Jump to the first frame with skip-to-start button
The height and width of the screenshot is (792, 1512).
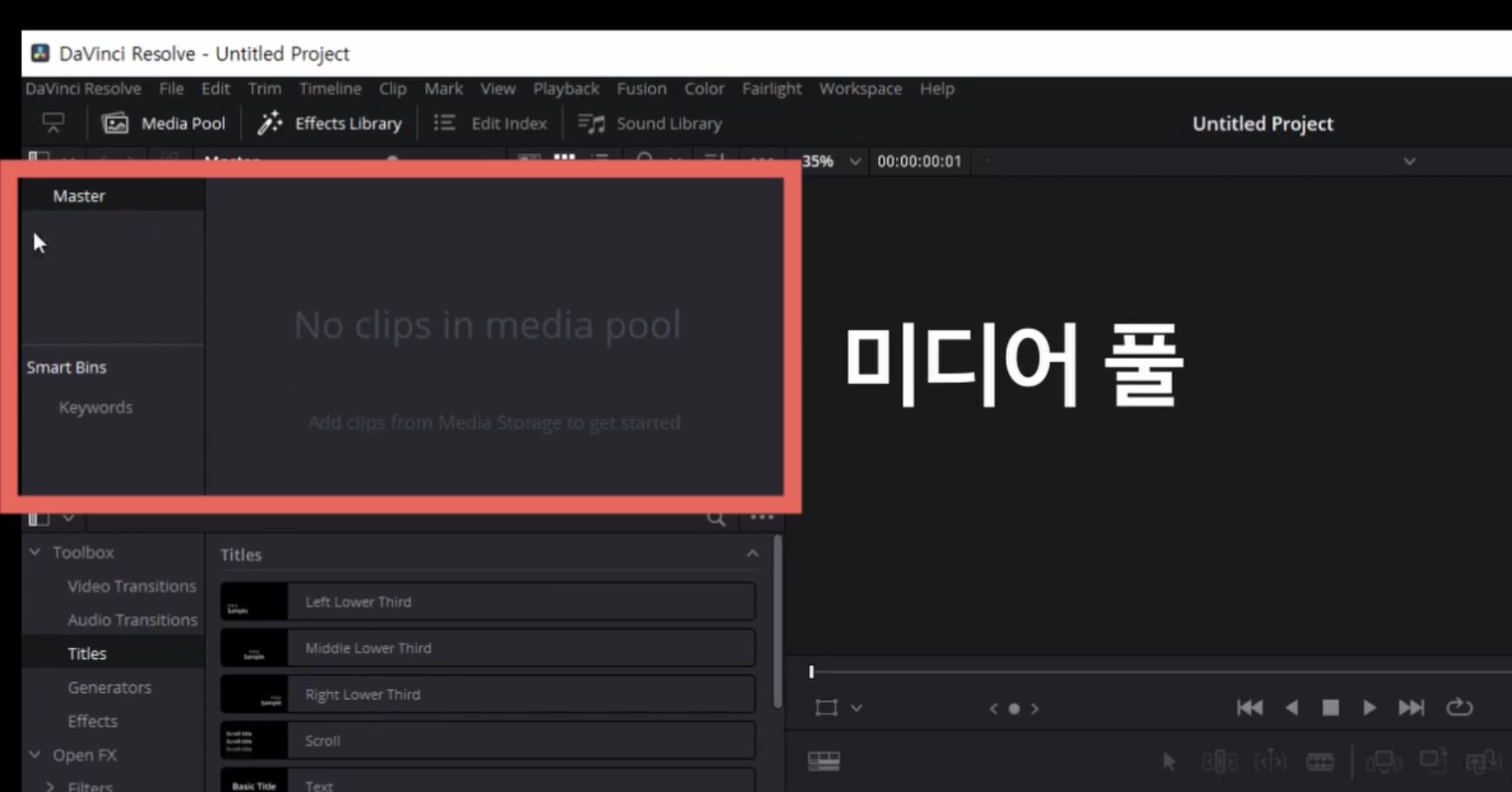[1250, 708]
